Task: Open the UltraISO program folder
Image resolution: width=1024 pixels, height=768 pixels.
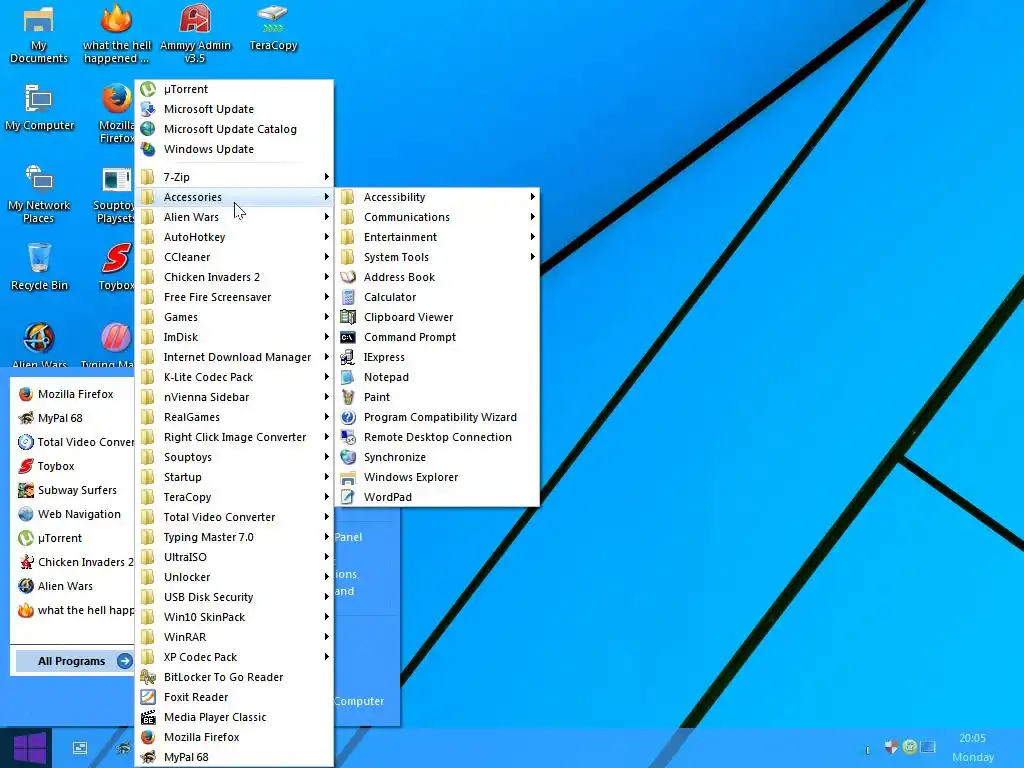Action: (234, 557)
